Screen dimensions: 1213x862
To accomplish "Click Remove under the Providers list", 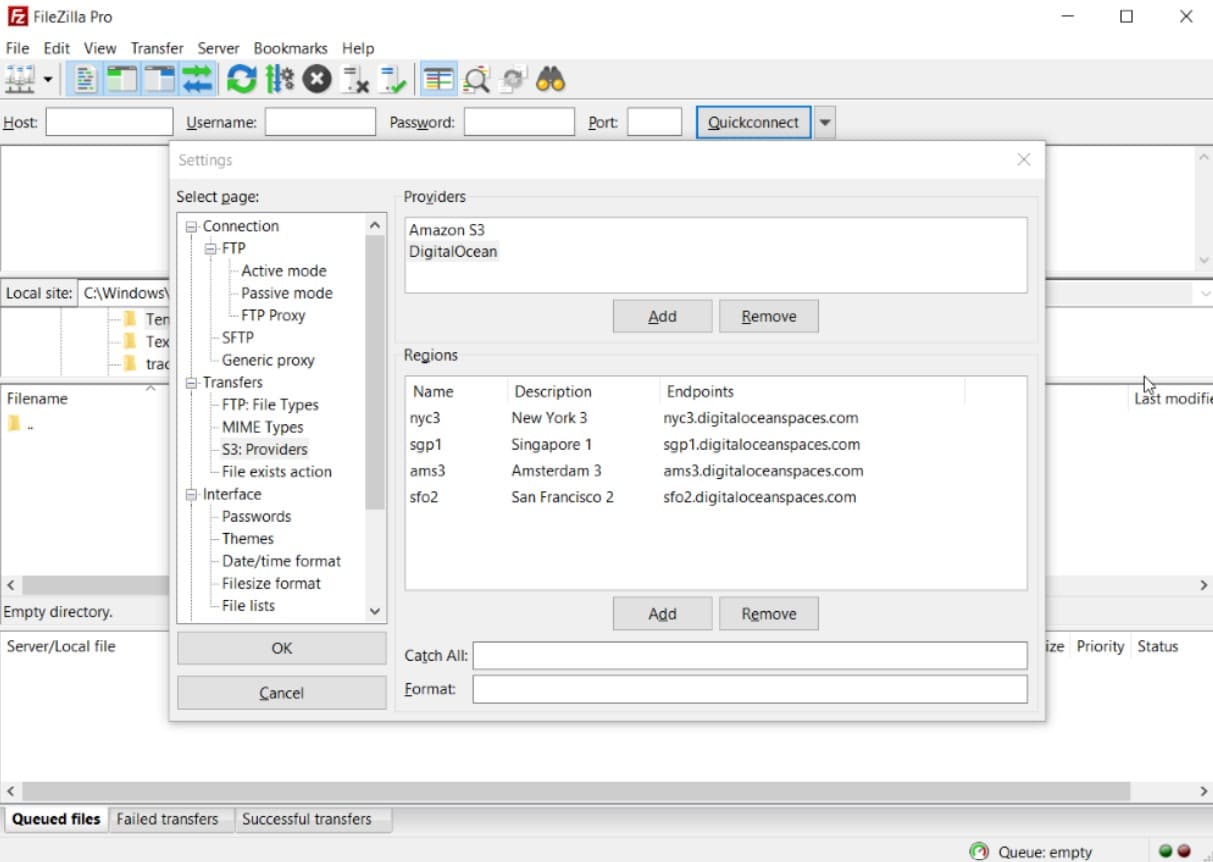I will (769, 316).
